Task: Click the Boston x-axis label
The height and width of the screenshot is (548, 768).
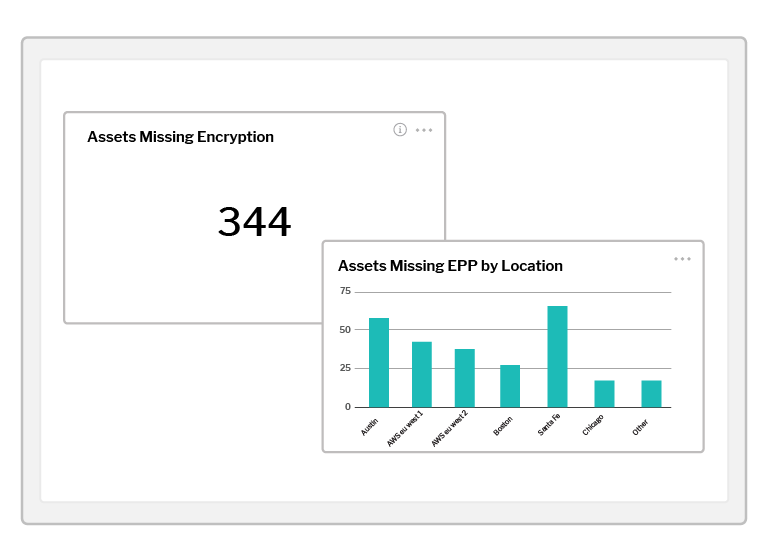Action: (x=503, y=426)
